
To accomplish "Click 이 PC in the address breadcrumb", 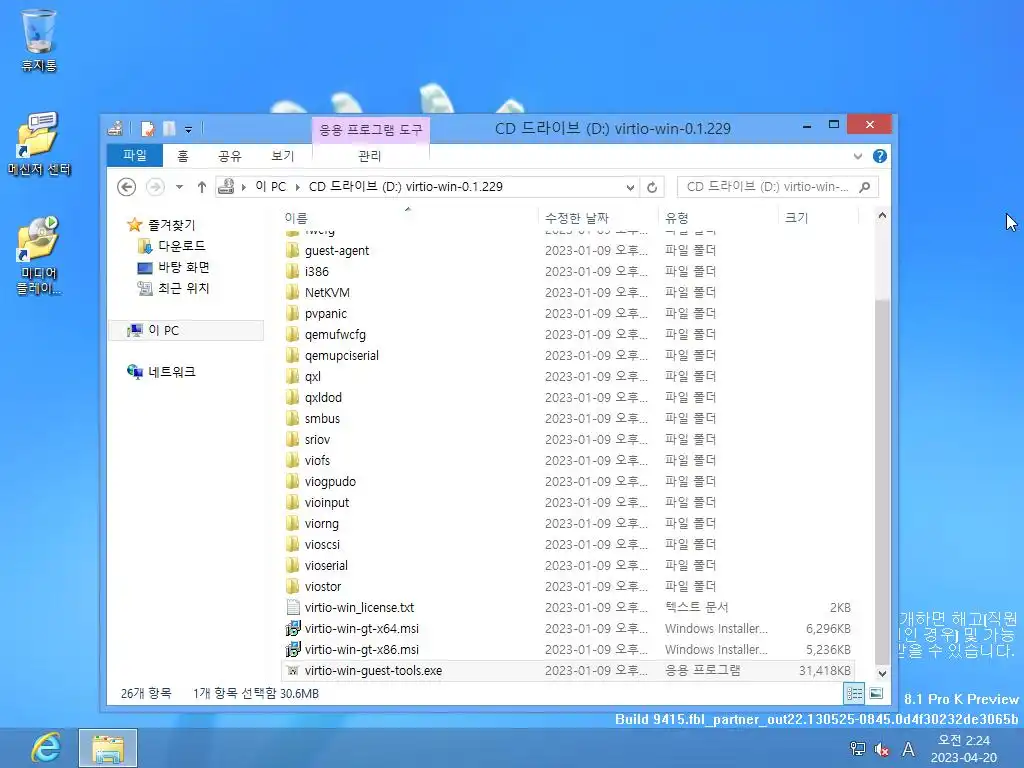I will (270, 187).
